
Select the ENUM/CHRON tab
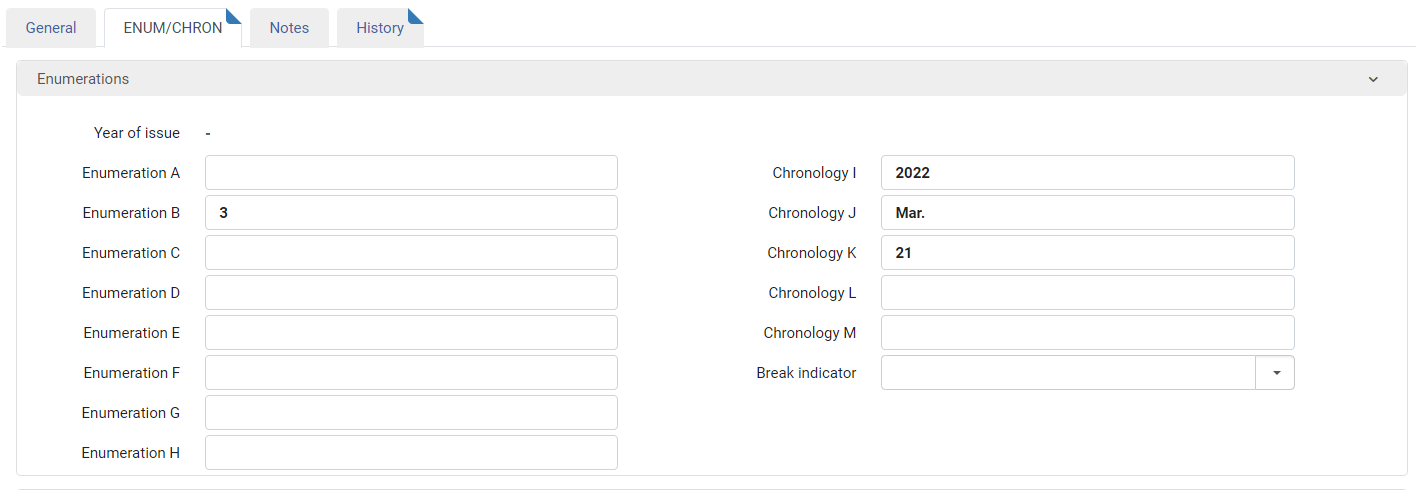click(x=173, y=28)
